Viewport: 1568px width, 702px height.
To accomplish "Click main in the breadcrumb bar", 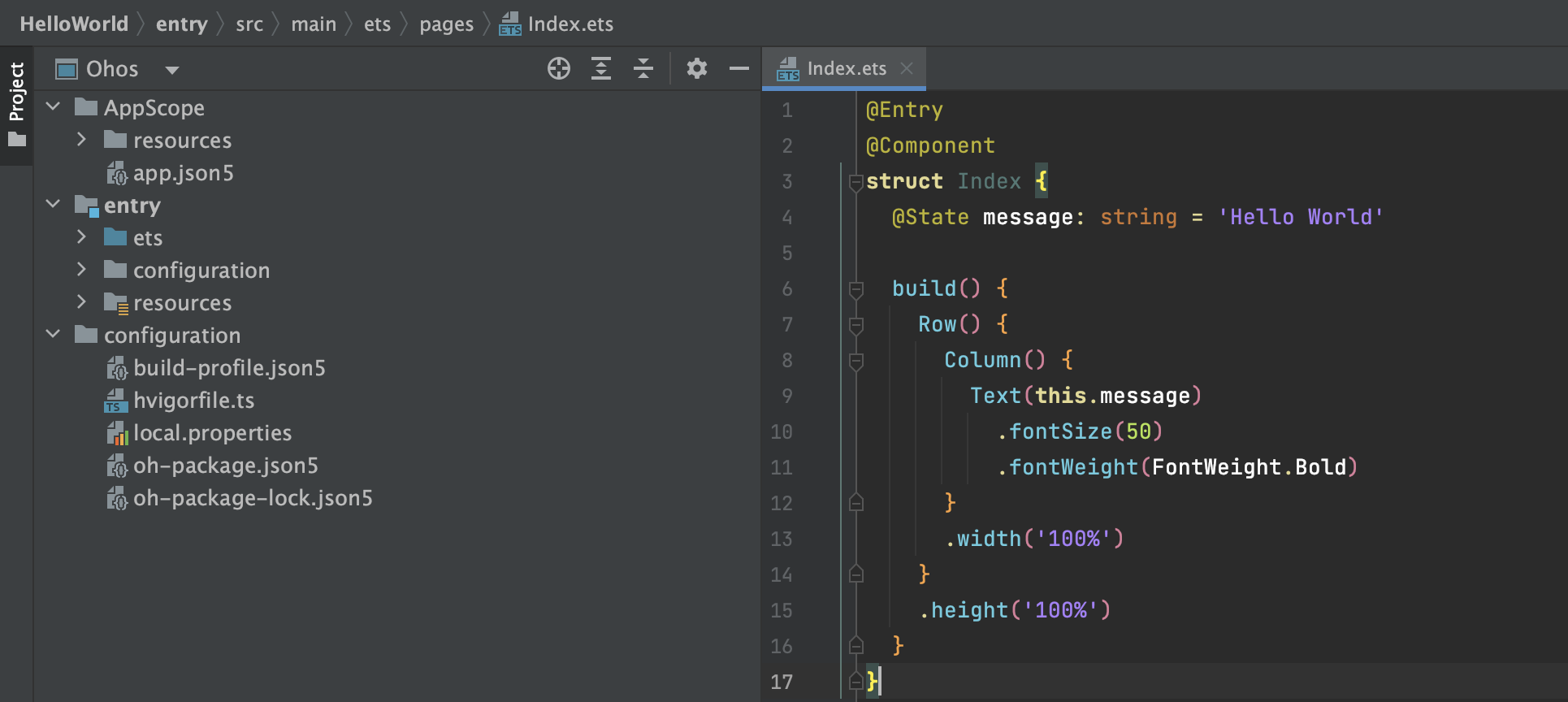I will [x=314, y=24].
